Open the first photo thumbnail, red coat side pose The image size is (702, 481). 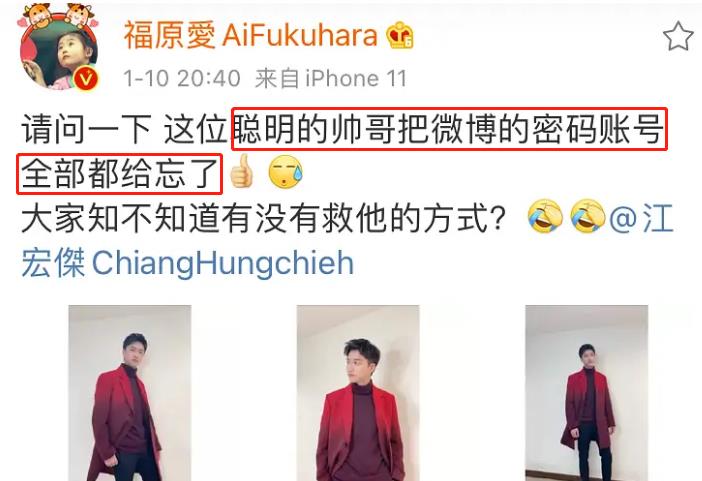130,393
